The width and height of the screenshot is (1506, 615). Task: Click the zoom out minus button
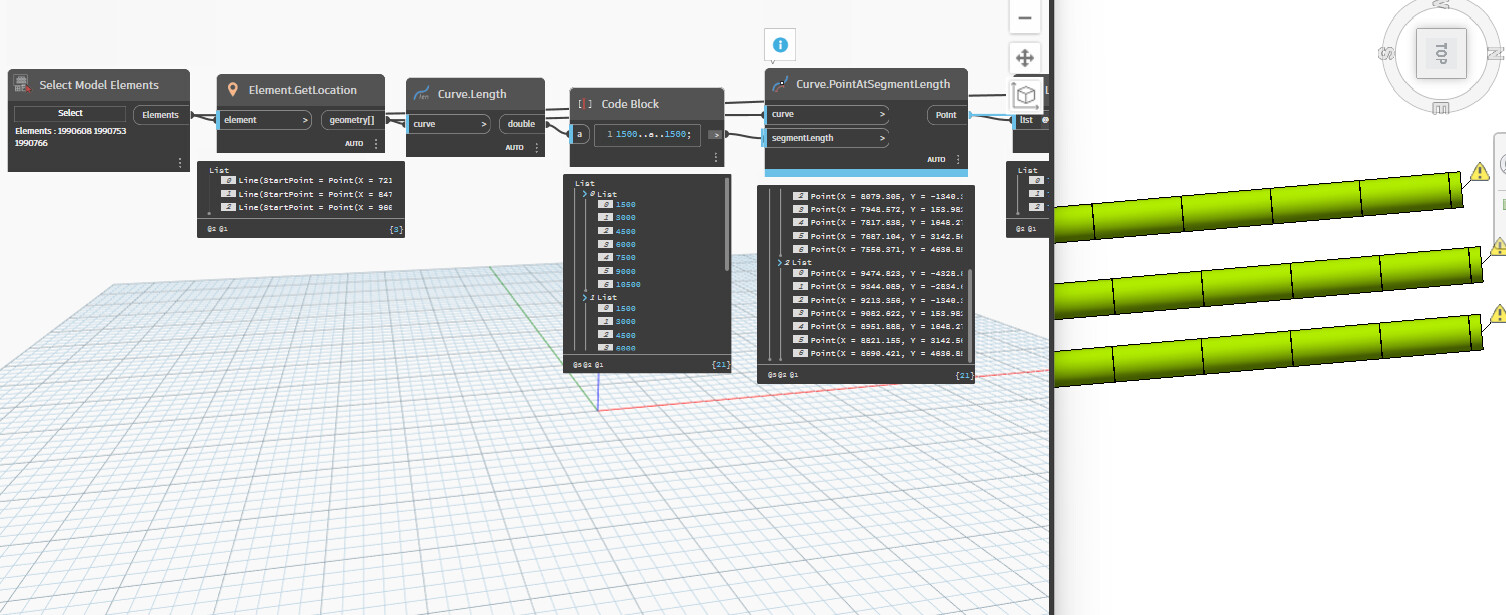[x=1023, y=17]
